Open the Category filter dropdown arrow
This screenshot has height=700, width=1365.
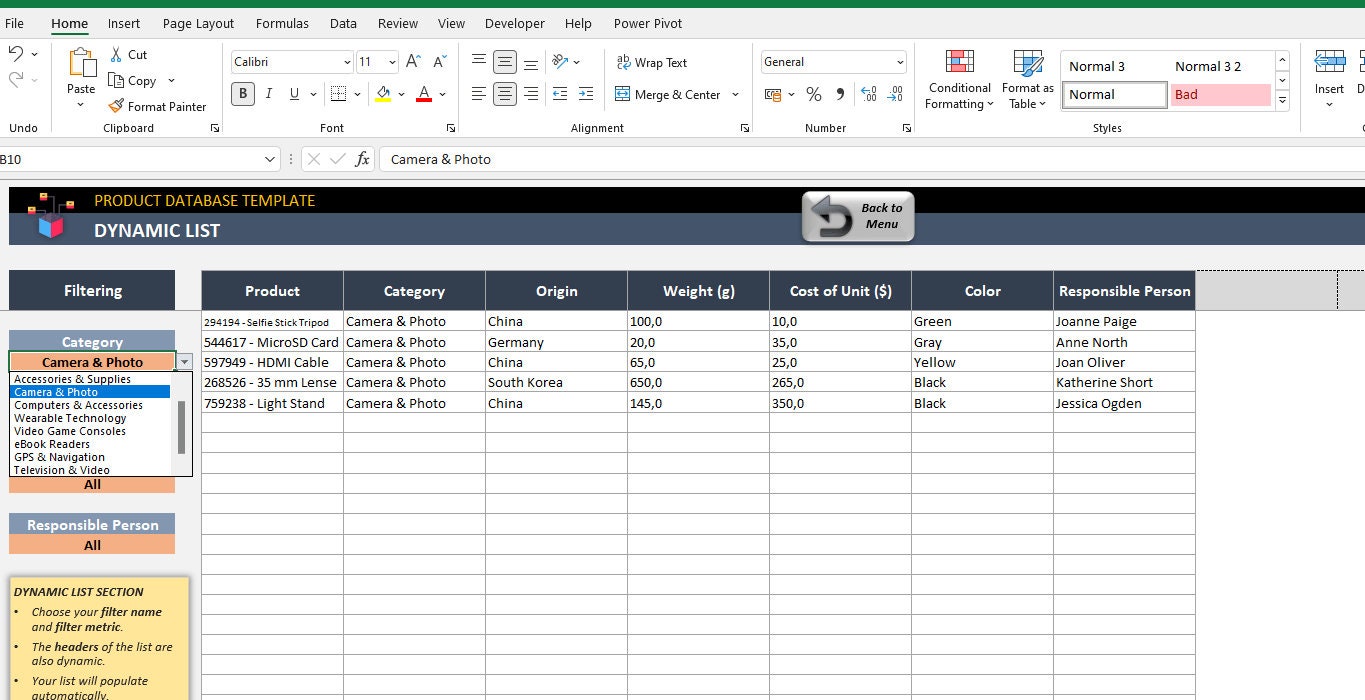click(x=184, y=361)
